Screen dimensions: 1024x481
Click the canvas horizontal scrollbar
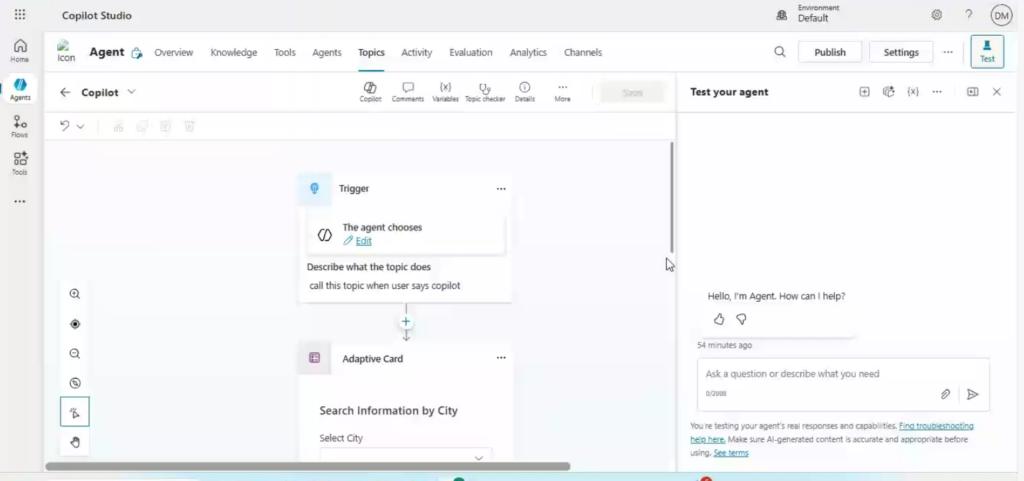(308, 467)
